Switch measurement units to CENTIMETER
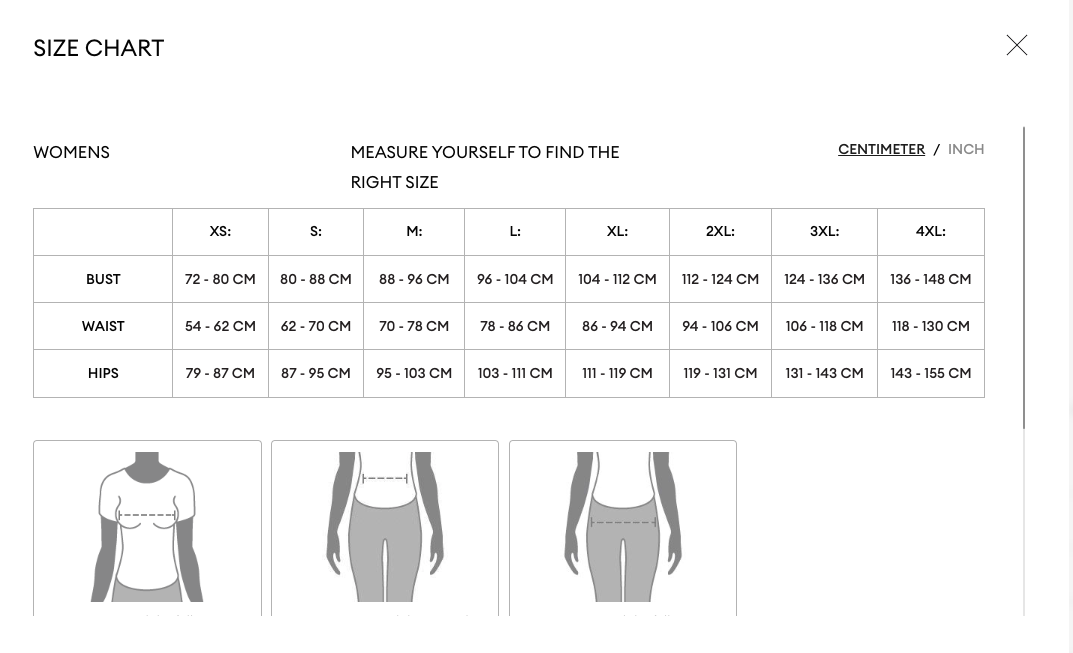 pyautogui.click(x=881, y=149)
